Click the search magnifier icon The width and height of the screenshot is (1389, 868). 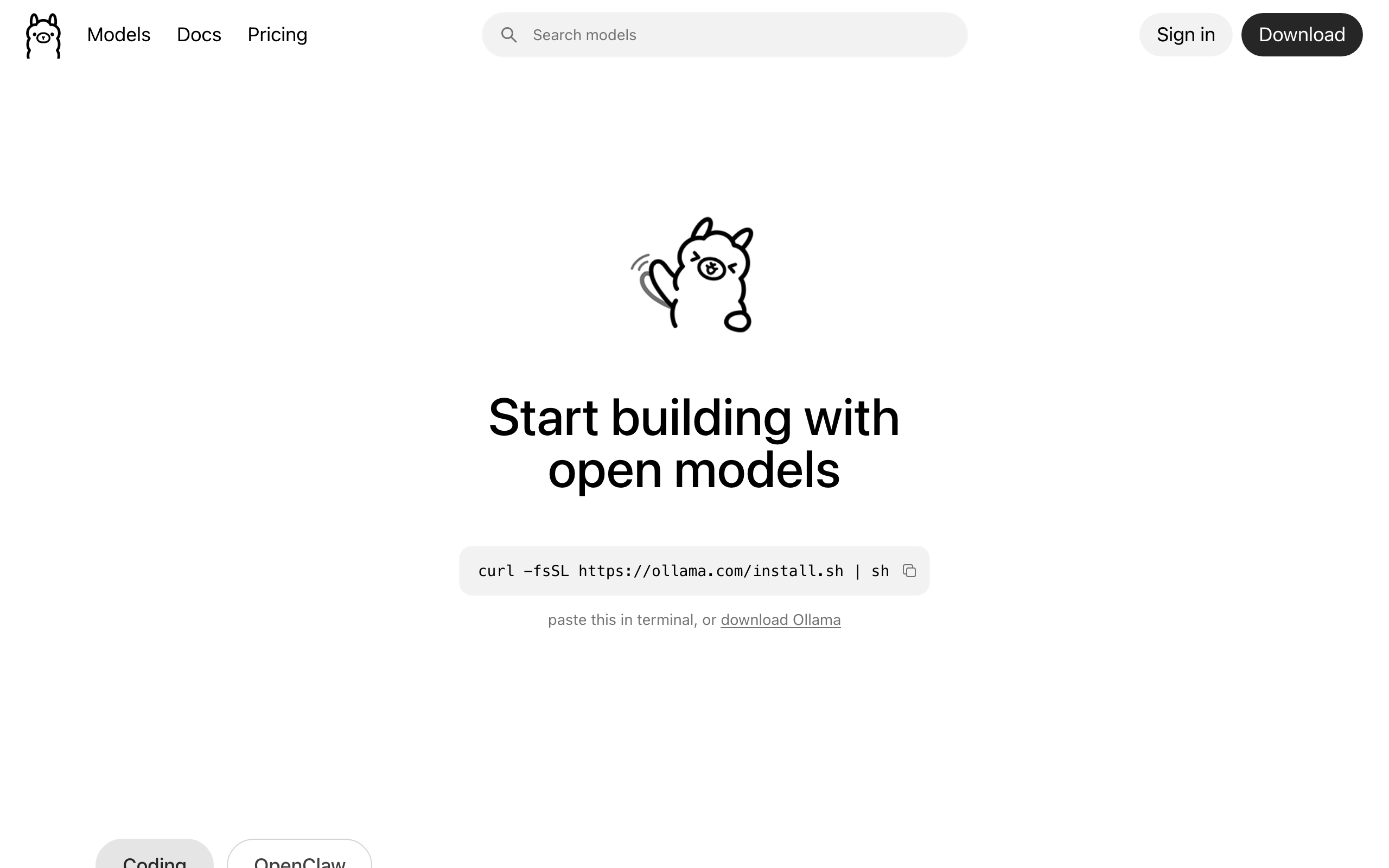click(x=508, y=35)
